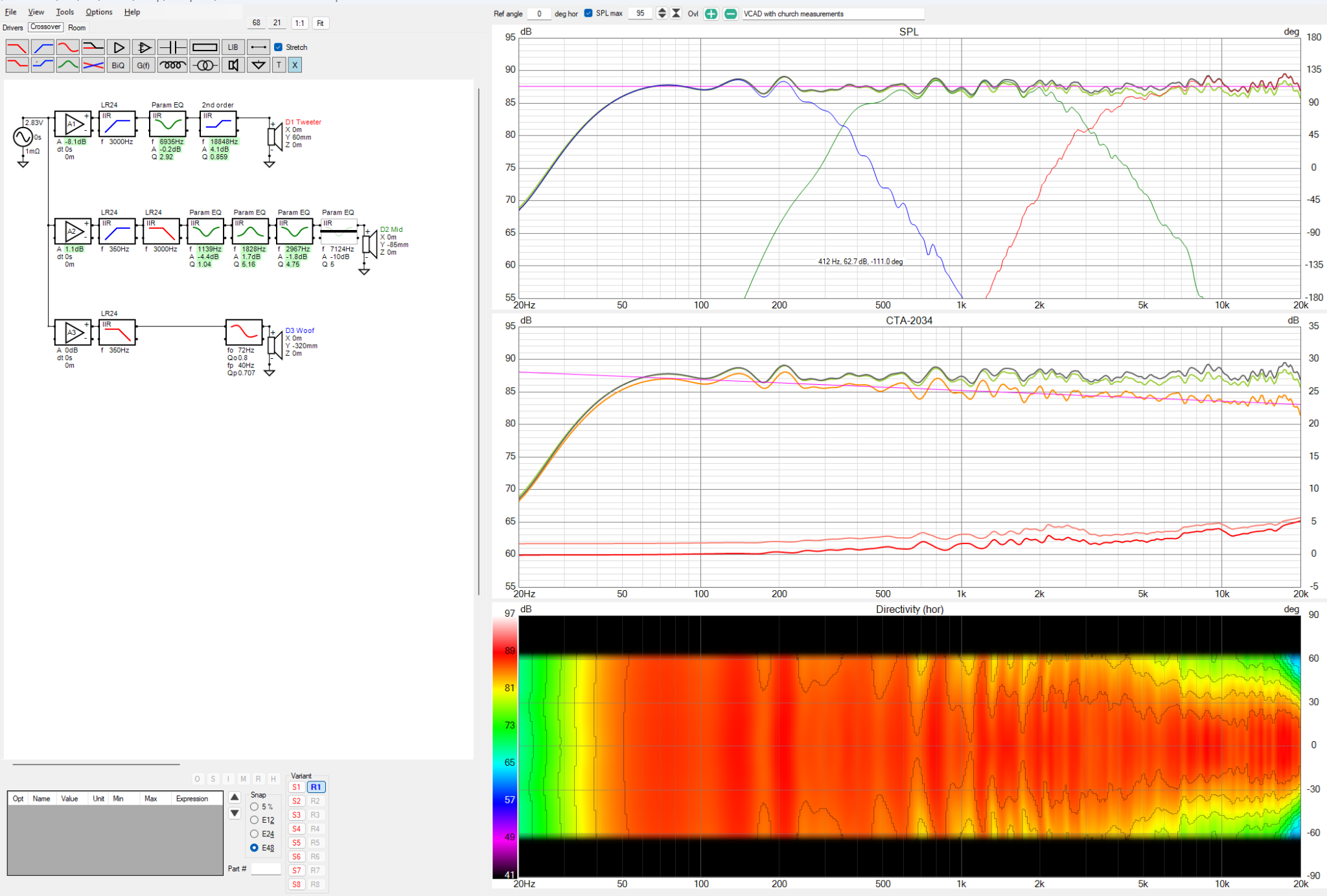1327x896 pixels.
Task: Add a red low-pass filter block
Action: [17, 47]
